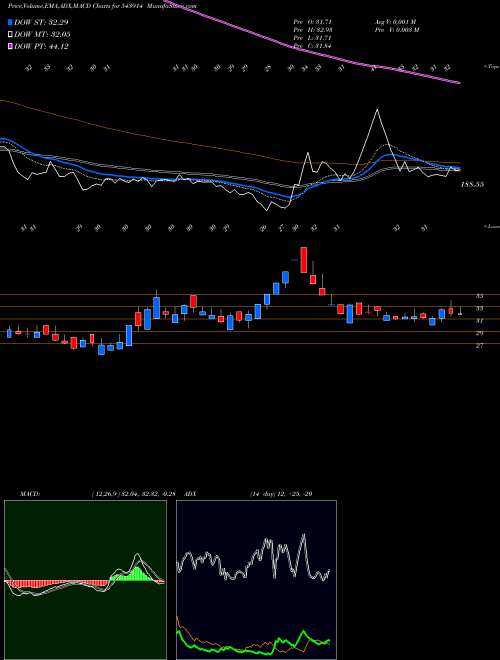Click the 31 price axis label
The width and height of the screenshot is (500, 660).
pos(479,321)
